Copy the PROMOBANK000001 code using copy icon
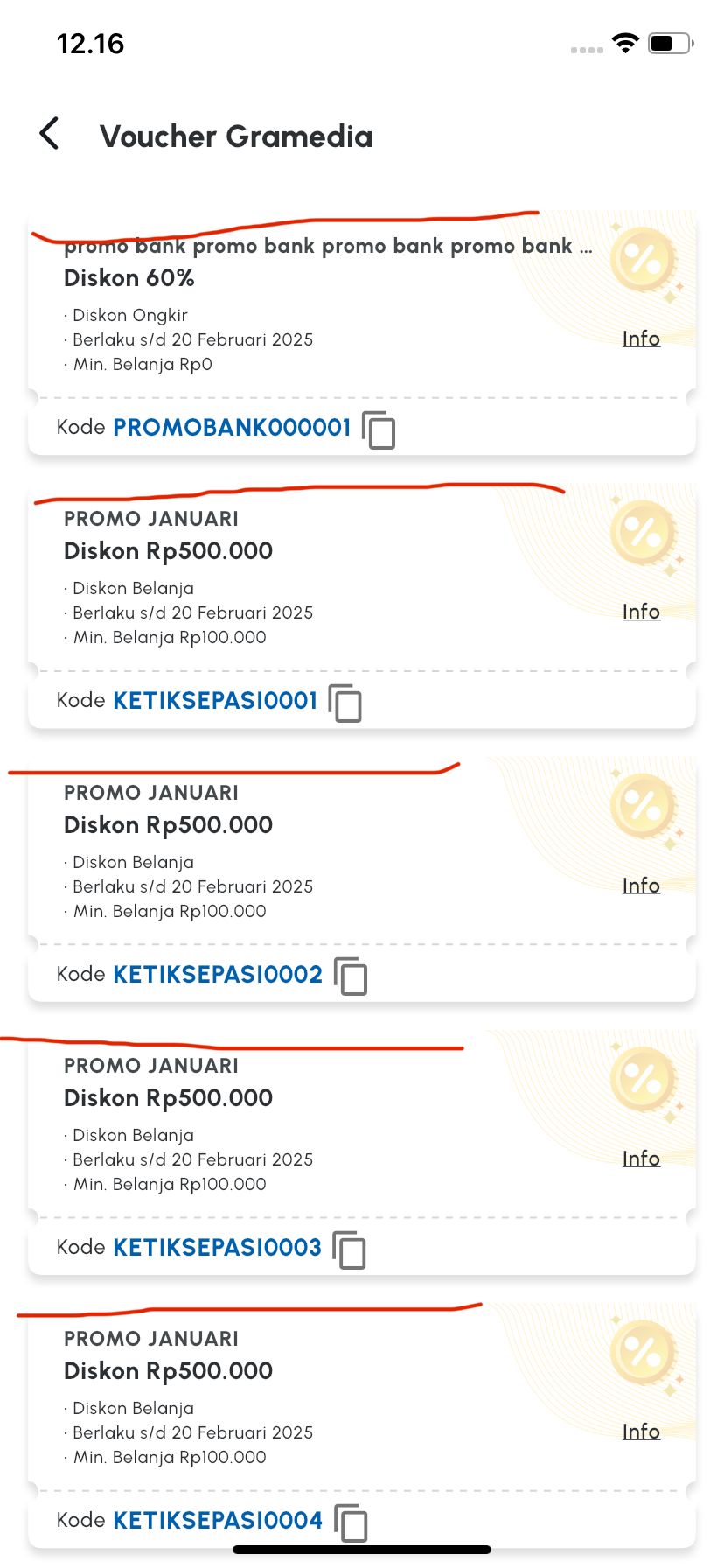 379,430
